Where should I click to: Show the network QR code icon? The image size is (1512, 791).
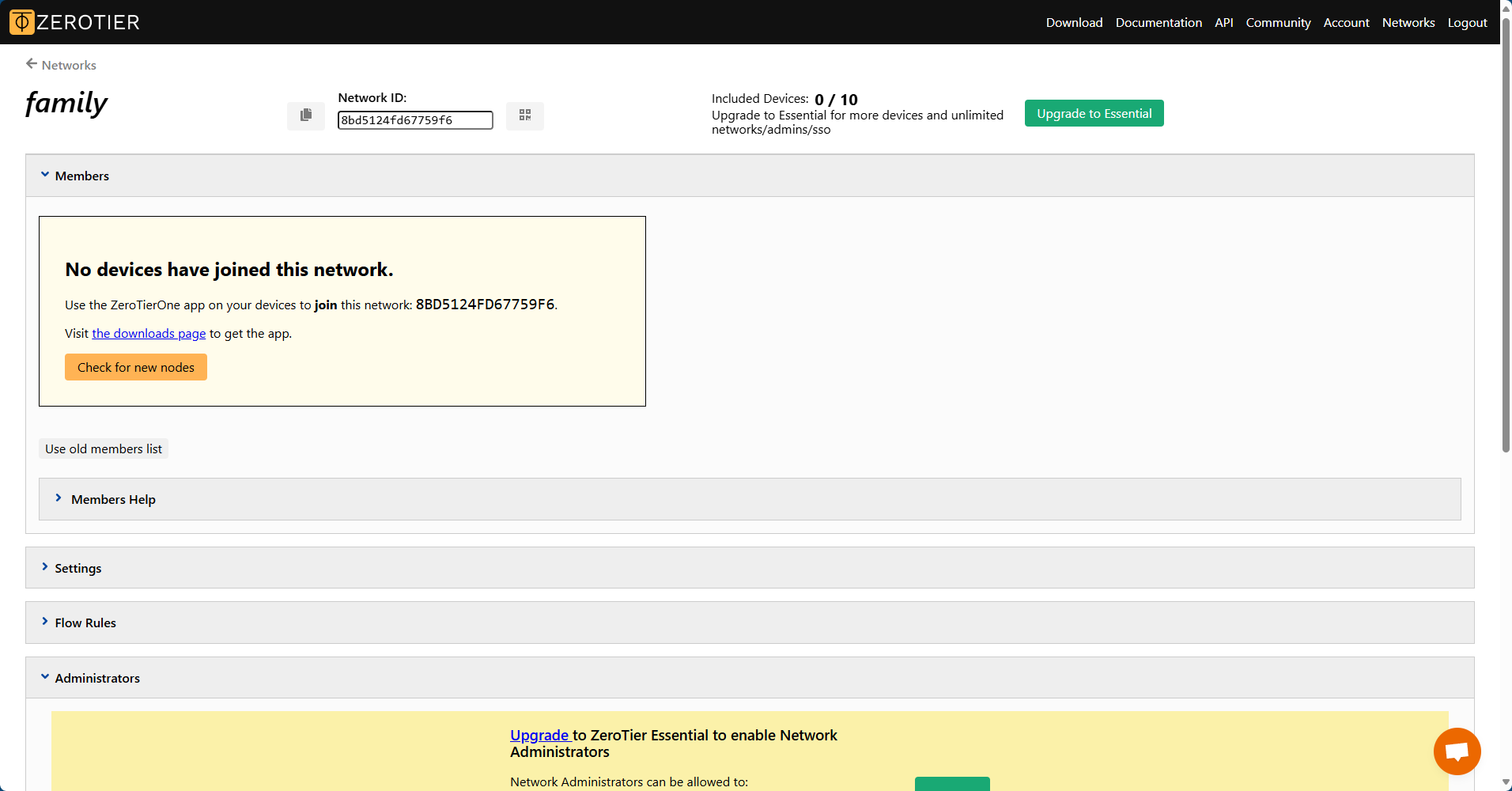click(x=525, y=115)
